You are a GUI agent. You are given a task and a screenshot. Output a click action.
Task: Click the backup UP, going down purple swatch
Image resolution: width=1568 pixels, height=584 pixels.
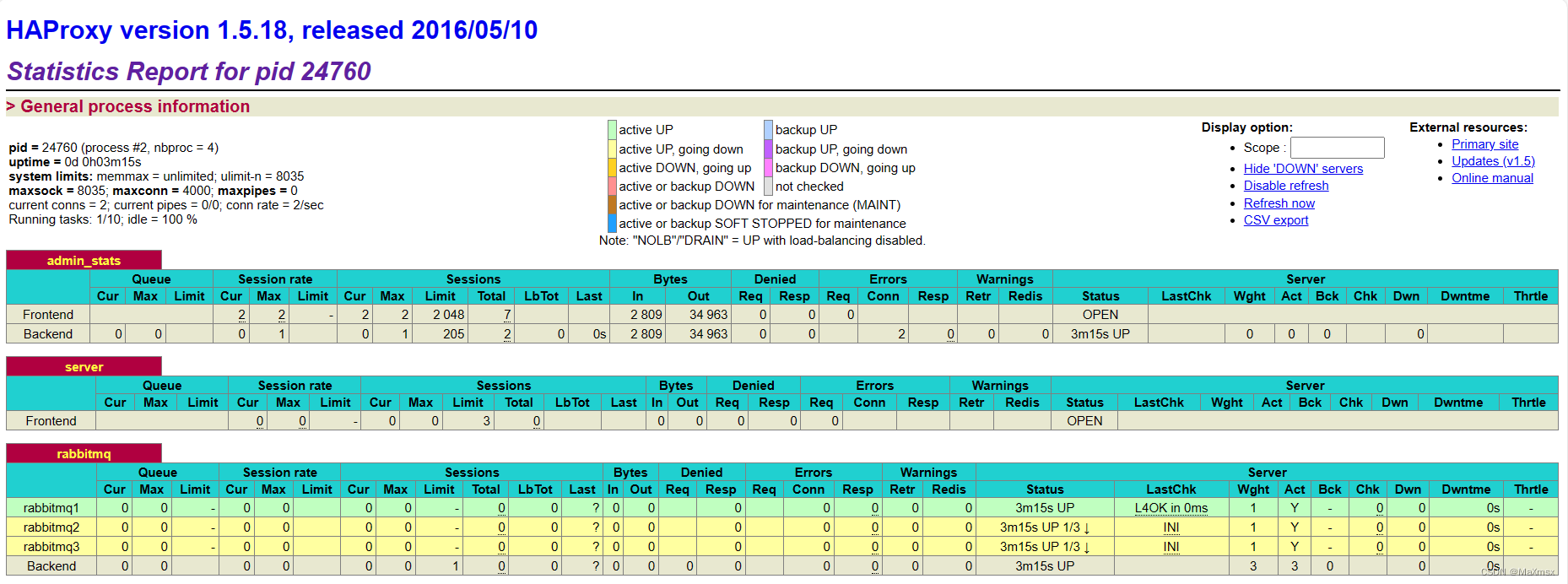769,149
